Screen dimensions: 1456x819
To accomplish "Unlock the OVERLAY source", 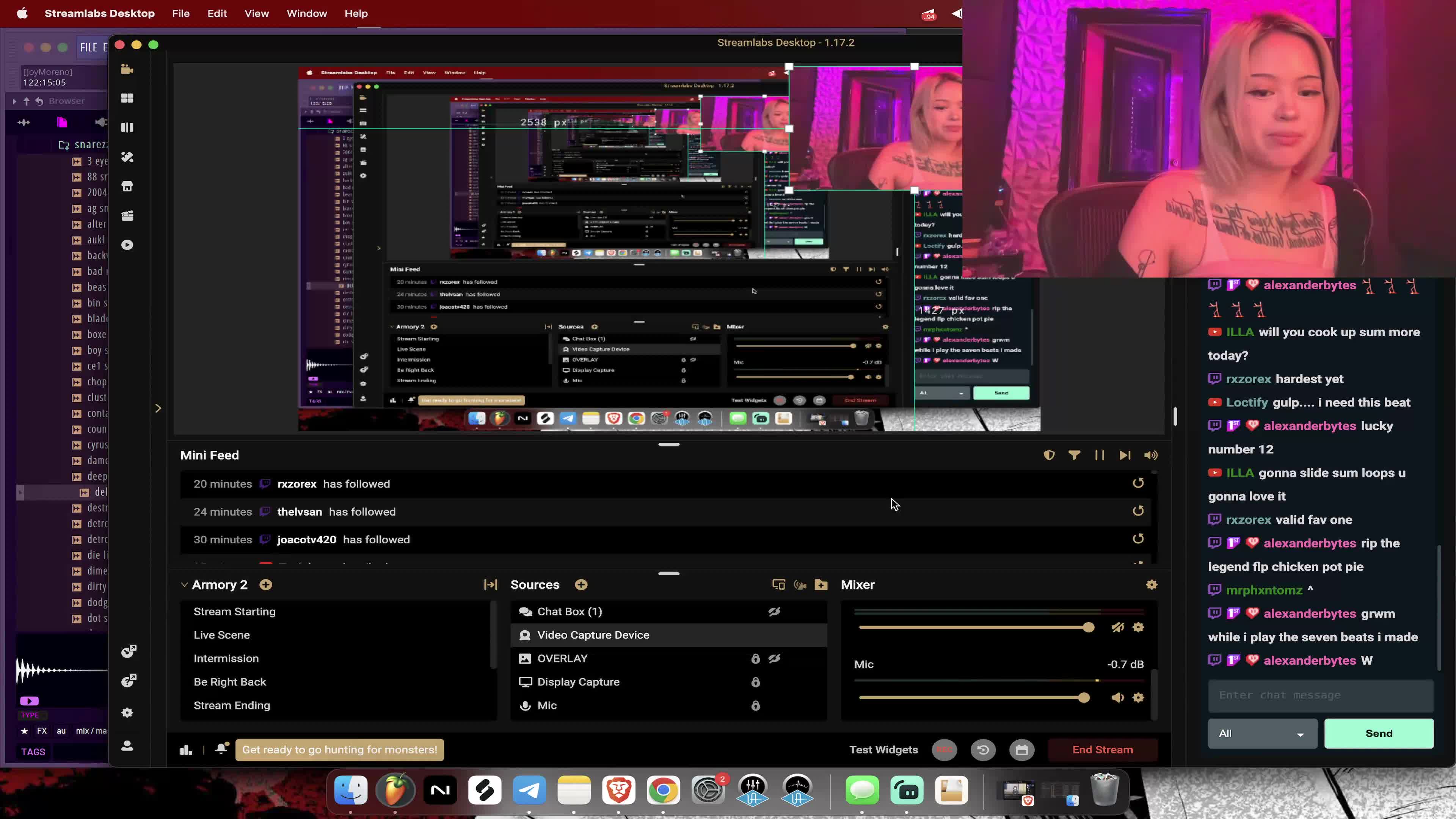I will click(x=756, y=659).
